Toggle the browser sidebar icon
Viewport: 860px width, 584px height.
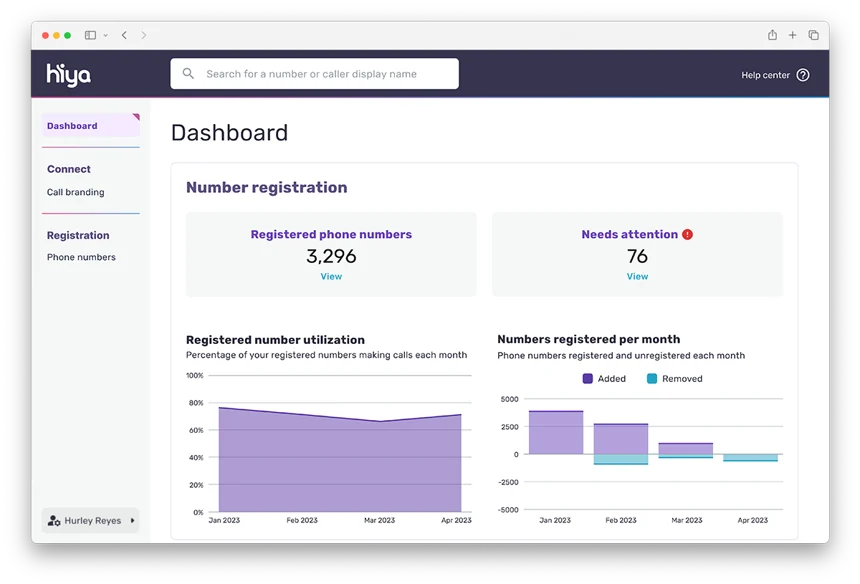point(89,34)
